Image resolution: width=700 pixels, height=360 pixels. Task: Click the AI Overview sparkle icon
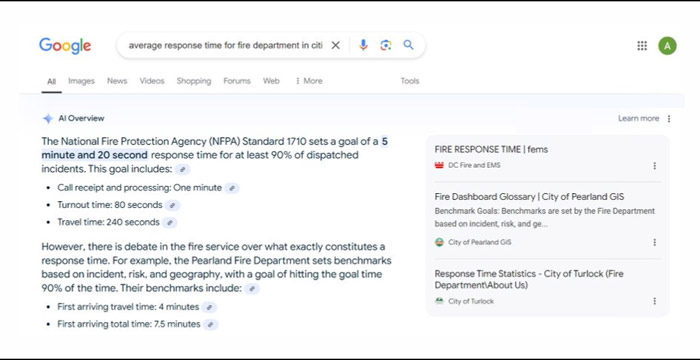coord(48,119)
